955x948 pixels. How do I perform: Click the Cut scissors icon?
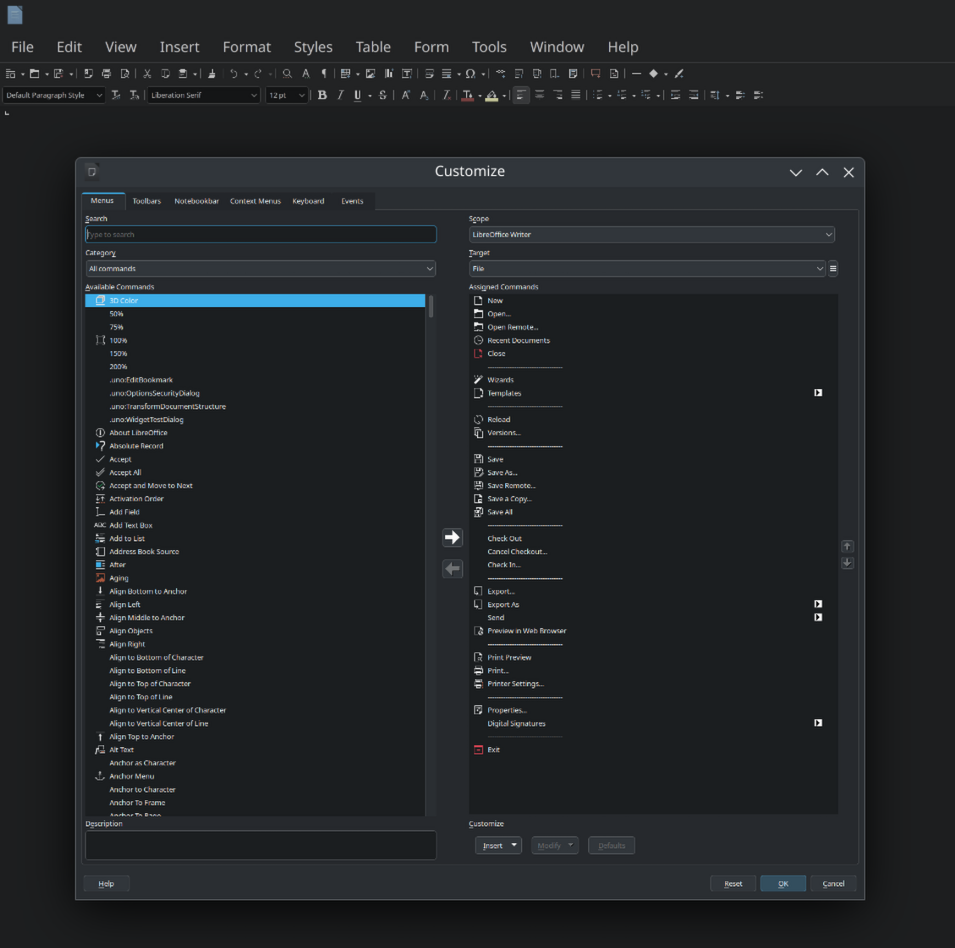147,73
